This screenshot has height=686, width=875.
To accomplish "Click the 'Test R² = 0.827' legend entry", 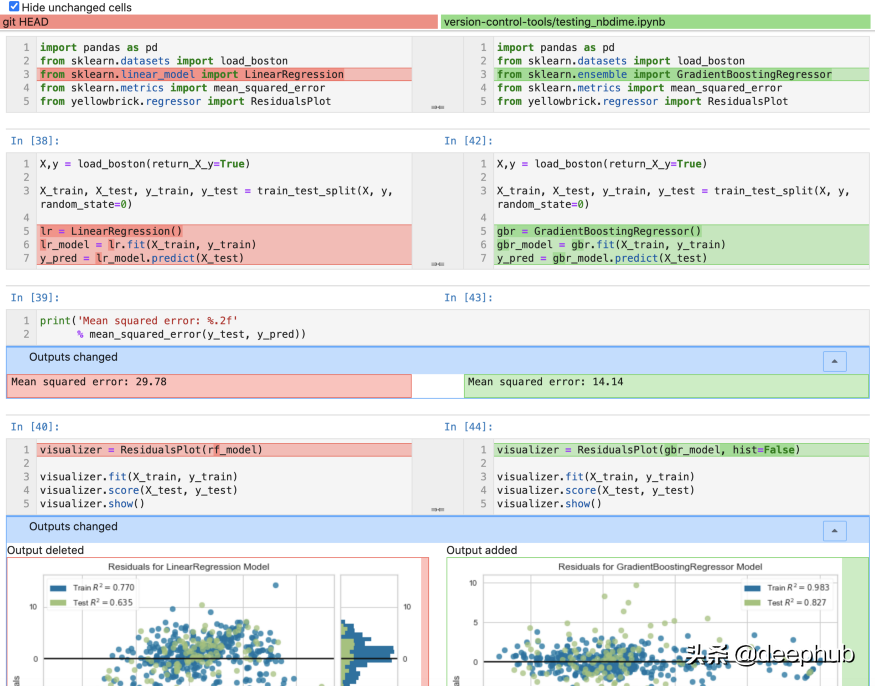I will coord(786,602).
